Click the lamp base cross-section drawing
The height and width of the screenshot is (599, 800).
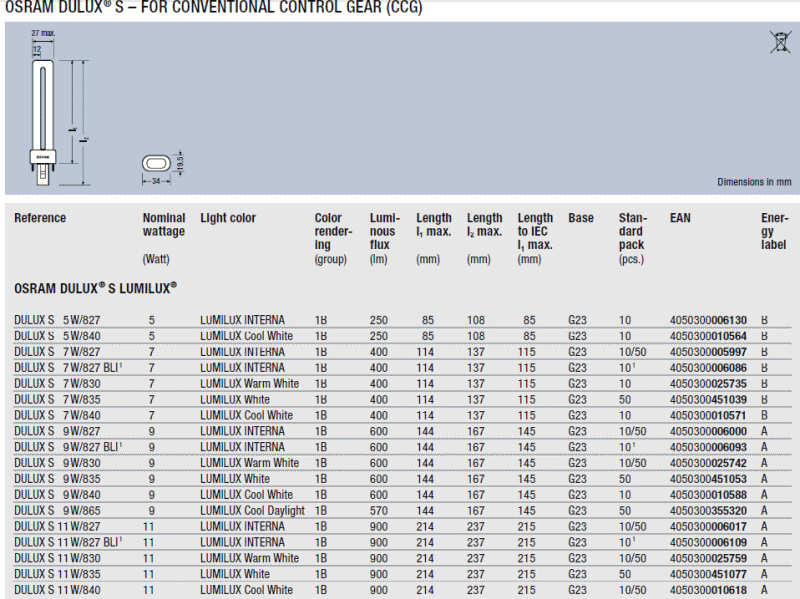162,167
